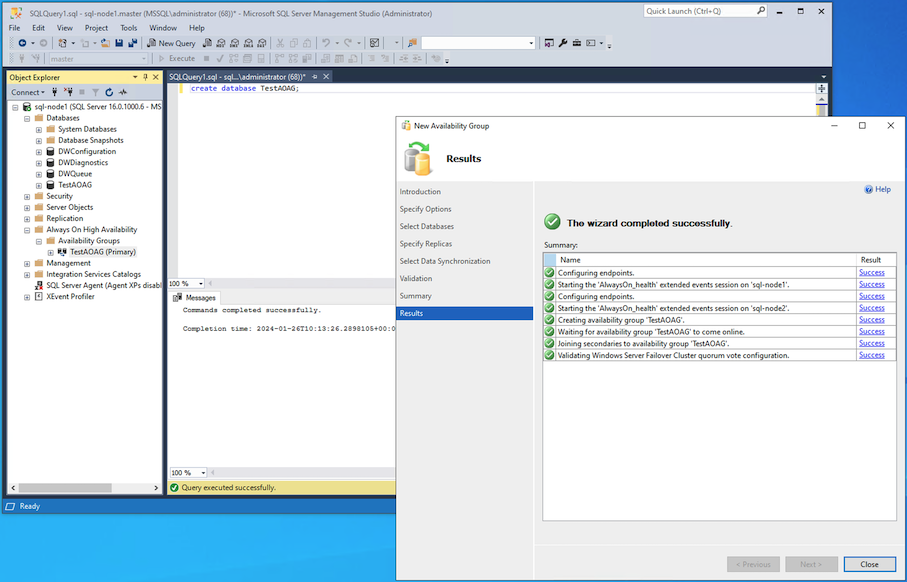
Task: Click the DAX query icon
Action: [262, 43]
